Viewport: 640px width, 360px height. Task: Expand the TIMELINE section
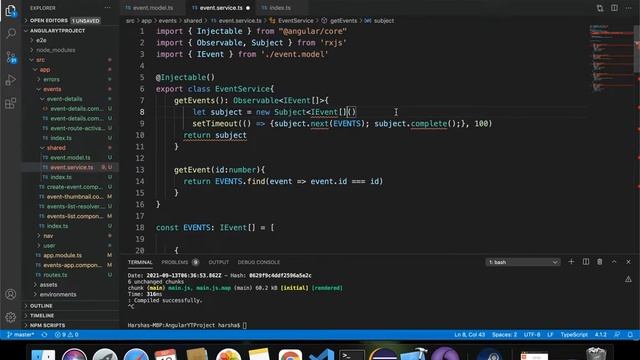click(42, 316)
